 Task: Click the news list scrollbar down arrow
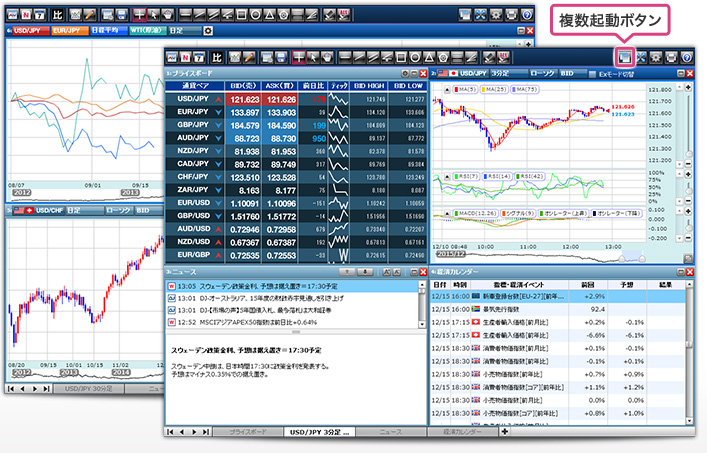tap(422, 324)
